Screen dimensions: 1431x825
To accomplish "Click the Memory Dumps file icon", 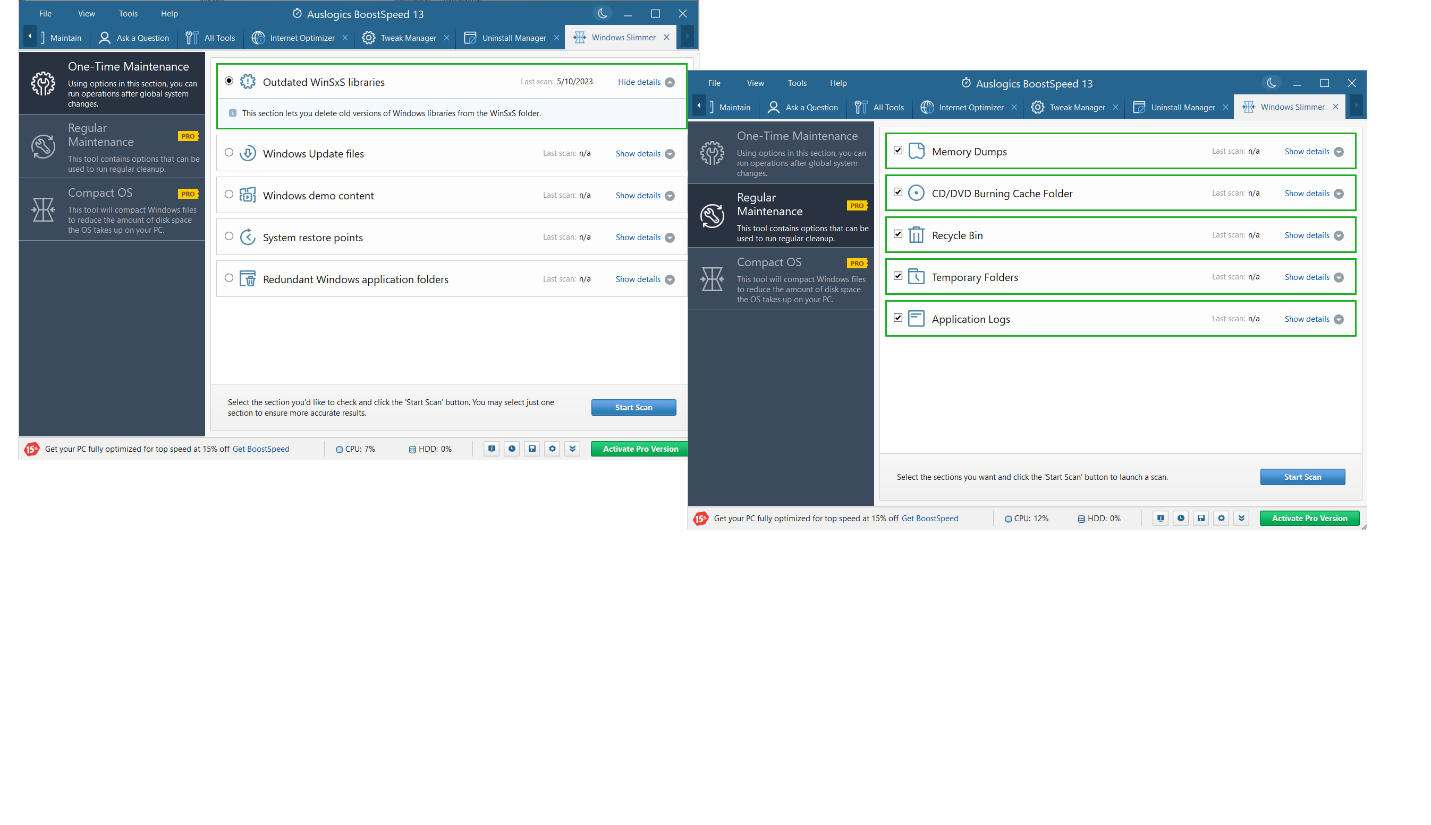I will pyautogui.click(x=916, y=152).
